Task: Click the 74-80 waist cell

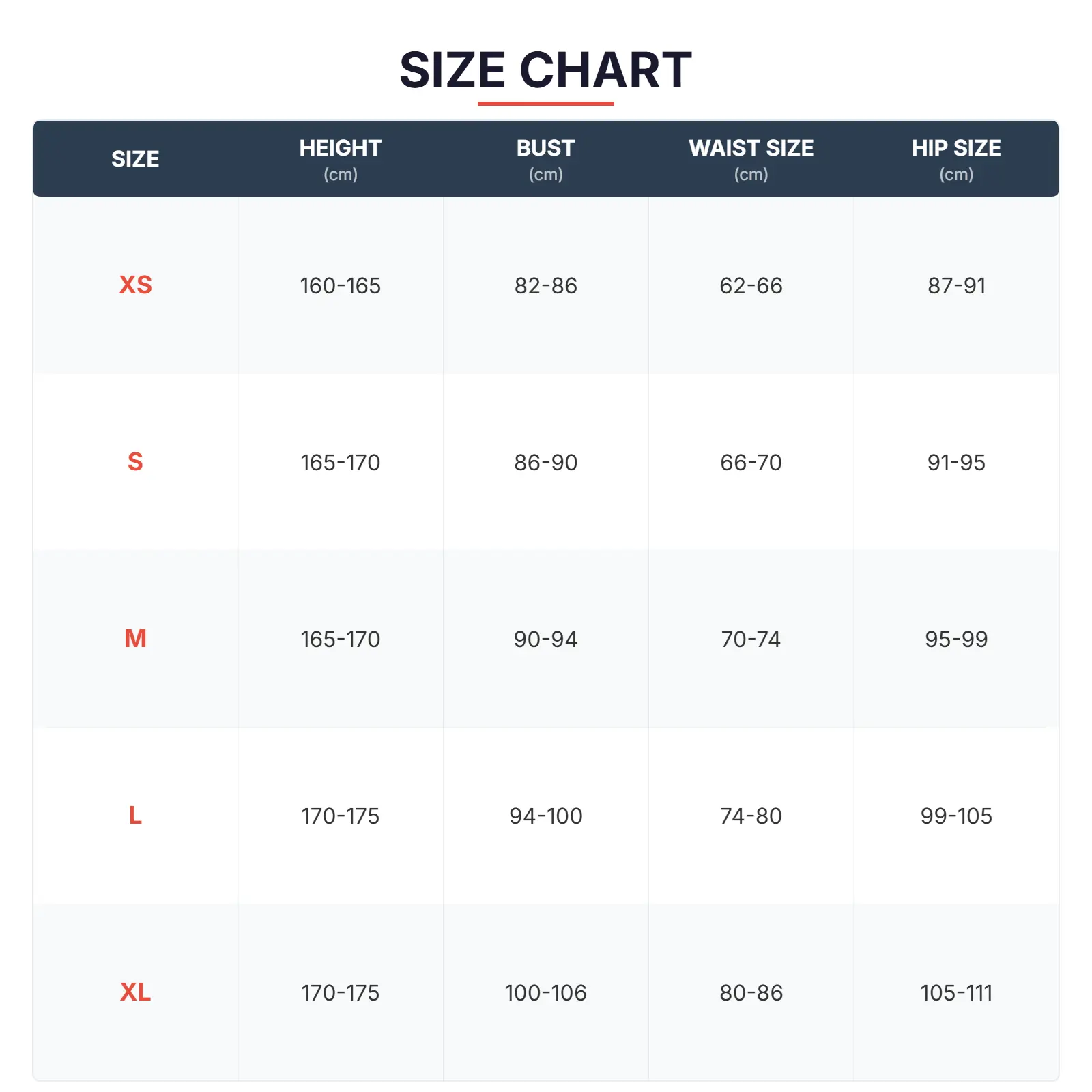Action: (751, 816)
